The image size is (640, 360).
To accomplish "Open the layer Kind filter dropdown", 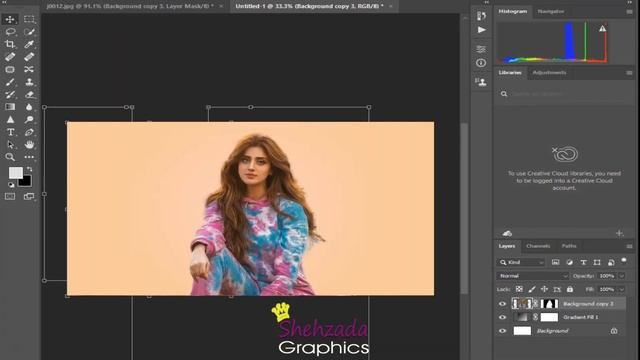I will coord(521,262).
